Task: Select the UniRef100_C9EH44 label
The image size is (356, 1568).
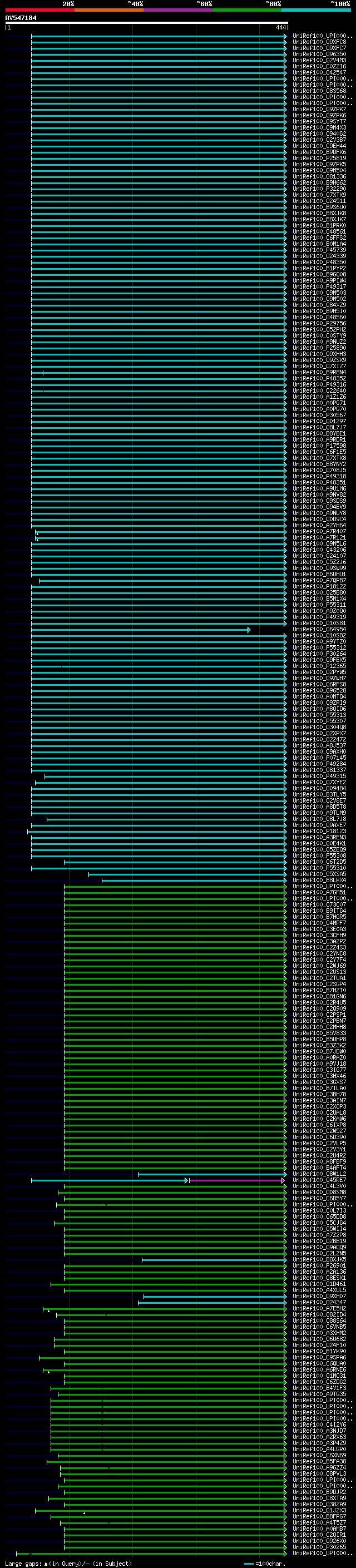Action: coord(319,146)
